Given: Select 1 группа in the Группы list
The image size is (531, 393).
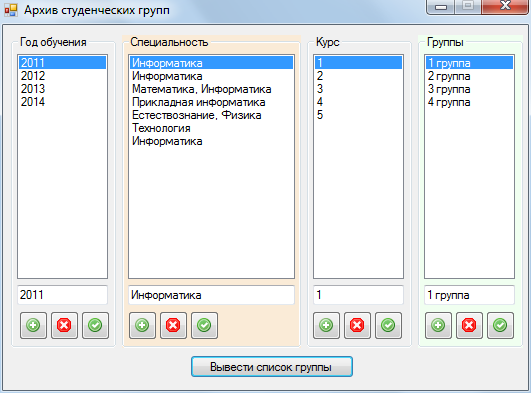Looking at the screenshot, I should click(470, 63).
